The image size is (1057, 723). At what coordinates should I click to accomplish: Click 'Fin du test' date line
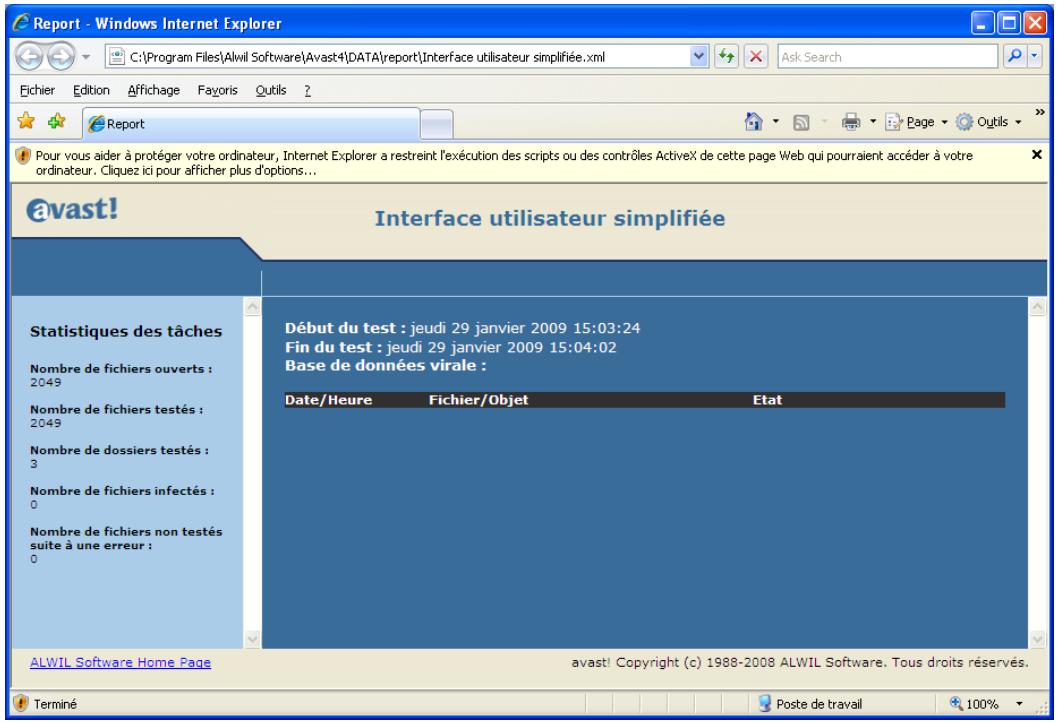[x=450, y=347]
